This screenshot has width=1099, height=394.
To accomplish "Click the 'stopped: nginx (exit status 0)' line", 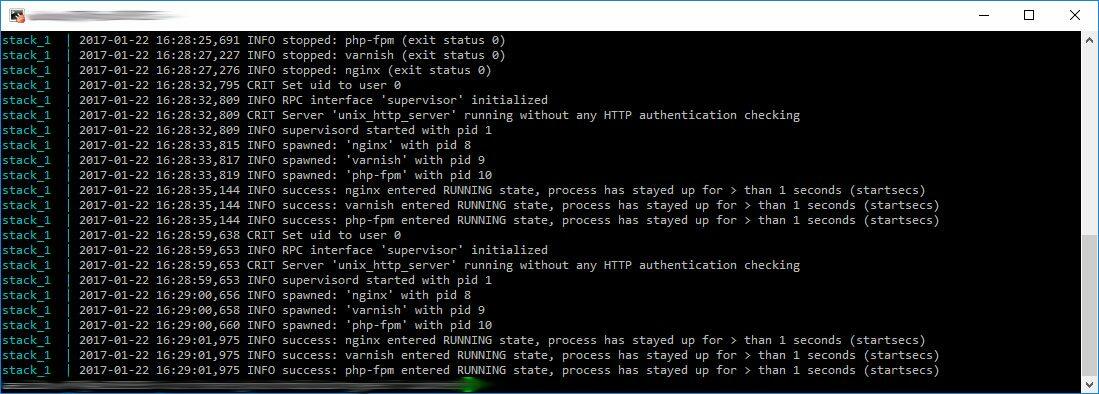I will pos(246,70).
